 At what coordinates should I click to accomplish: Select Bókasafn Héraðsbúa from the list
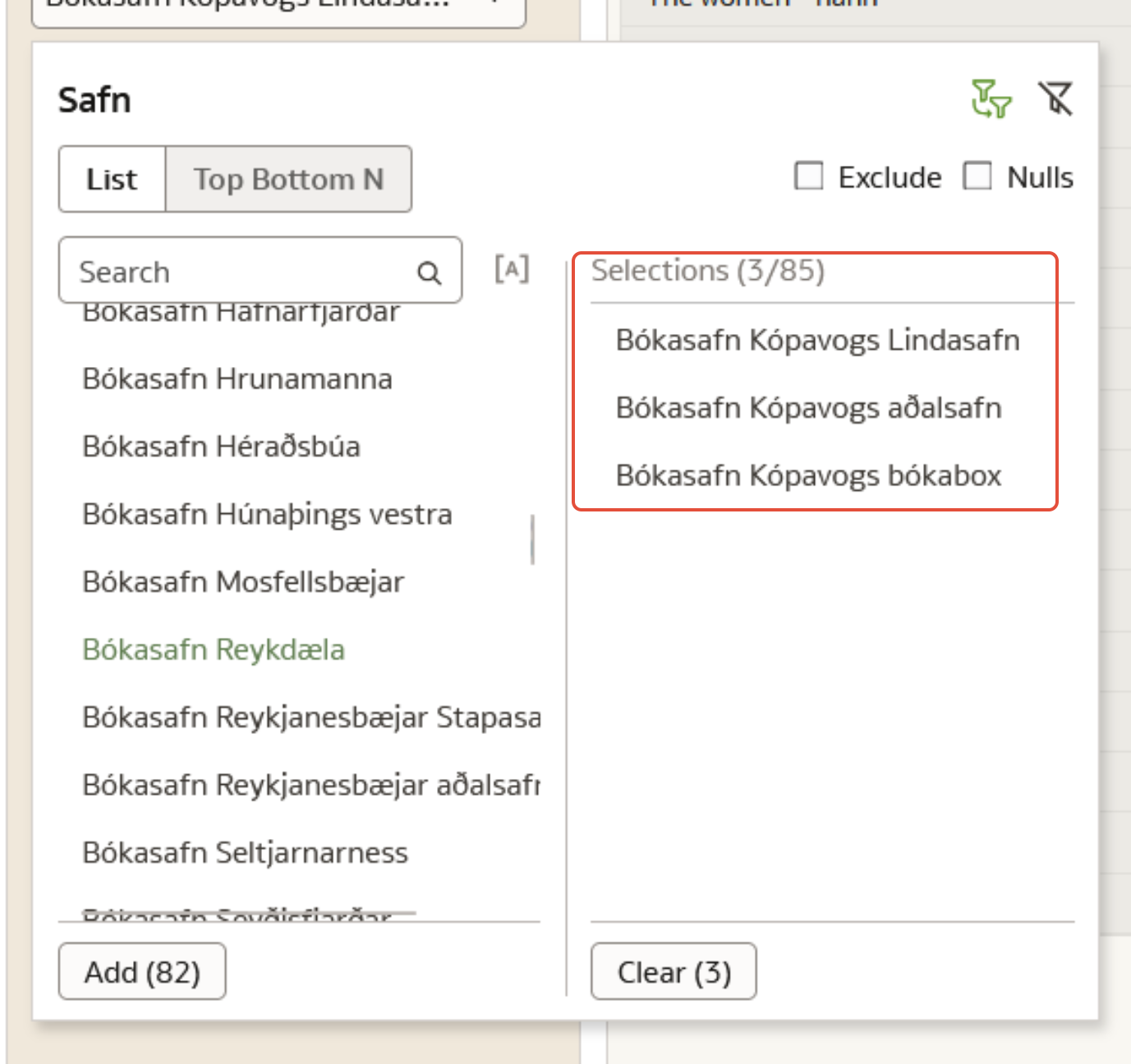pyautogui.click(x=221, y=447)
